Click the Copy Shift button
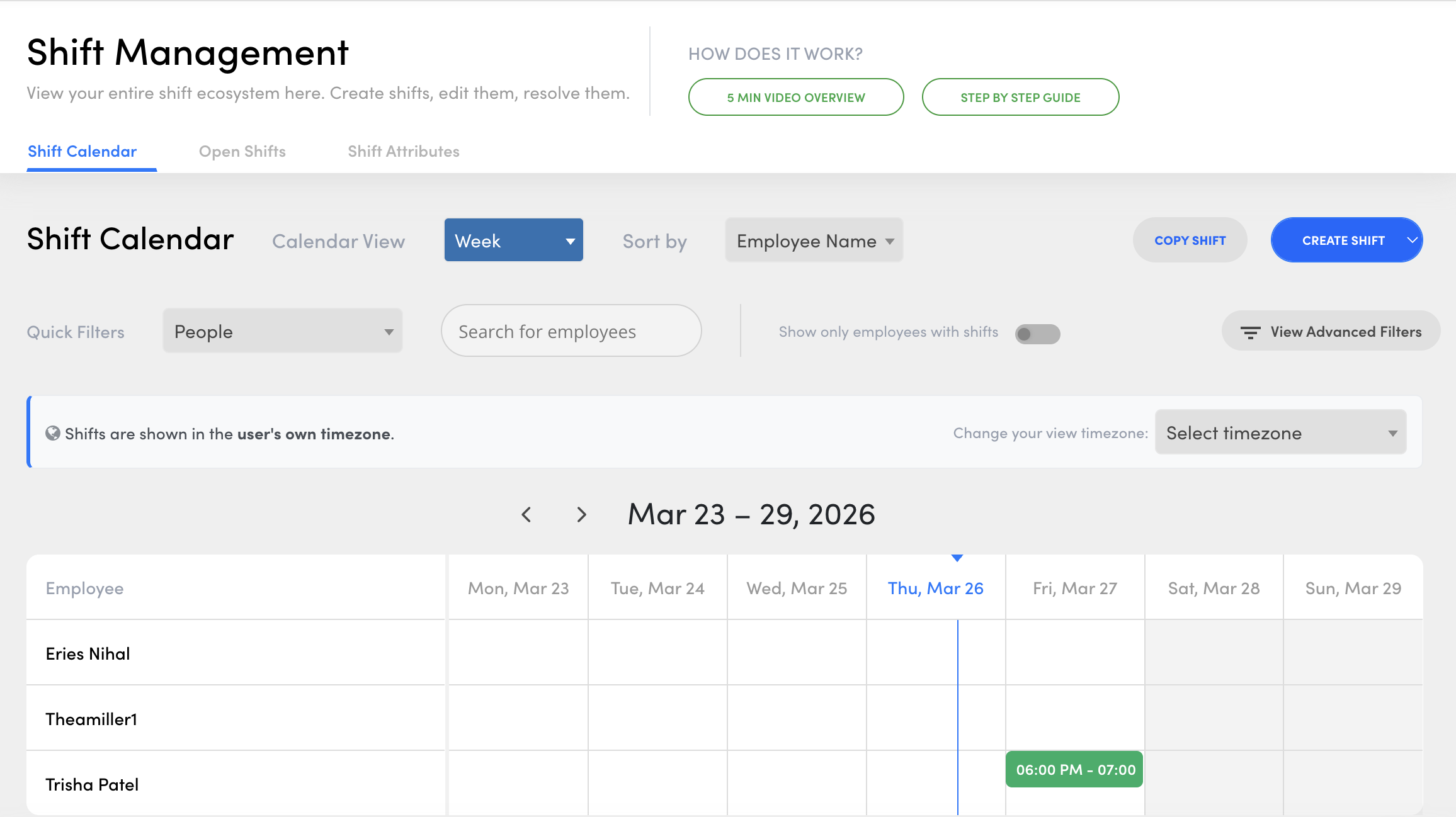The image size is (1456, 817). coord(1190,240)
